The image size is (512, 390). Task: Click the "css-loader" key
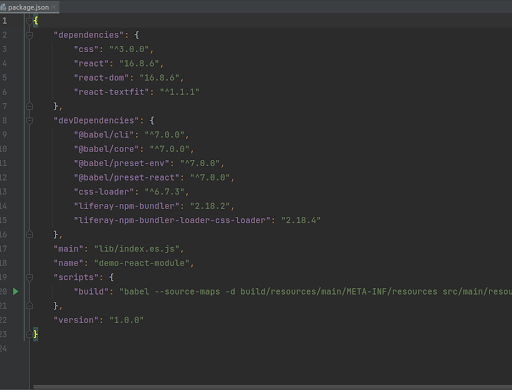104,192
